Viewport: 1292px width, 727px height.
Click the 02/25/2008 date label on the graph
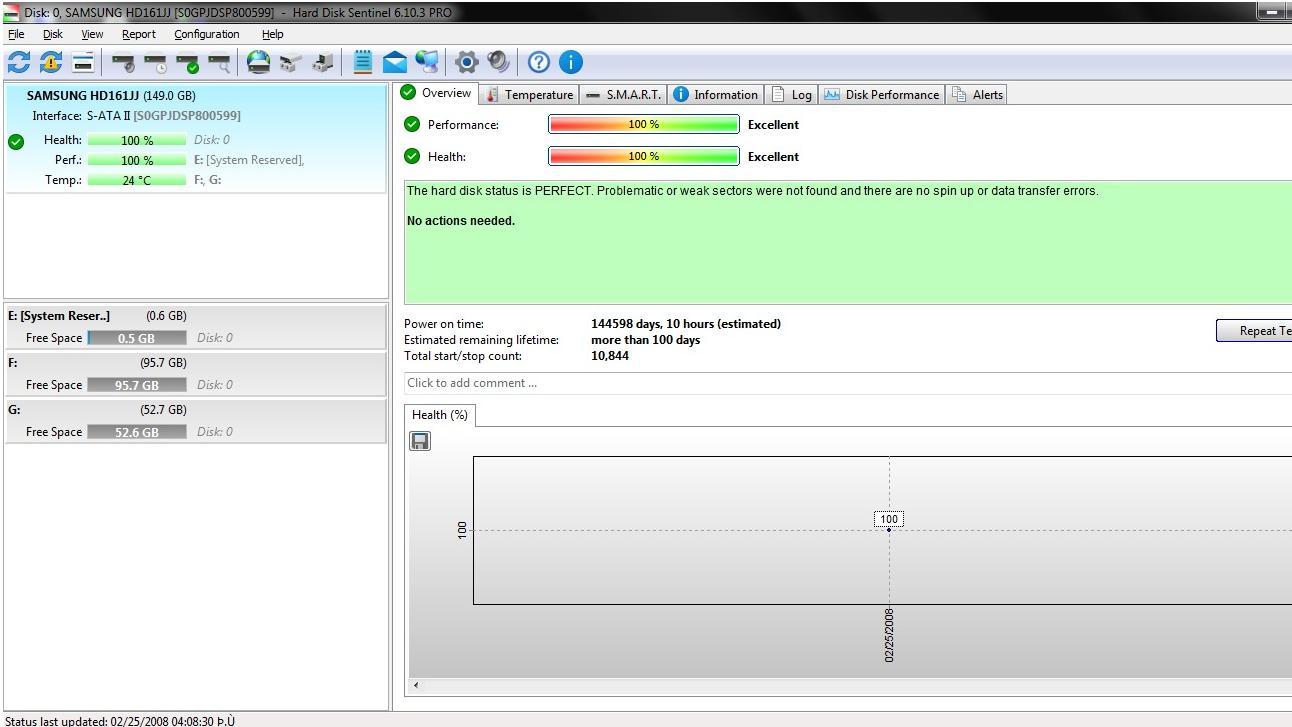tap(889, 635)
